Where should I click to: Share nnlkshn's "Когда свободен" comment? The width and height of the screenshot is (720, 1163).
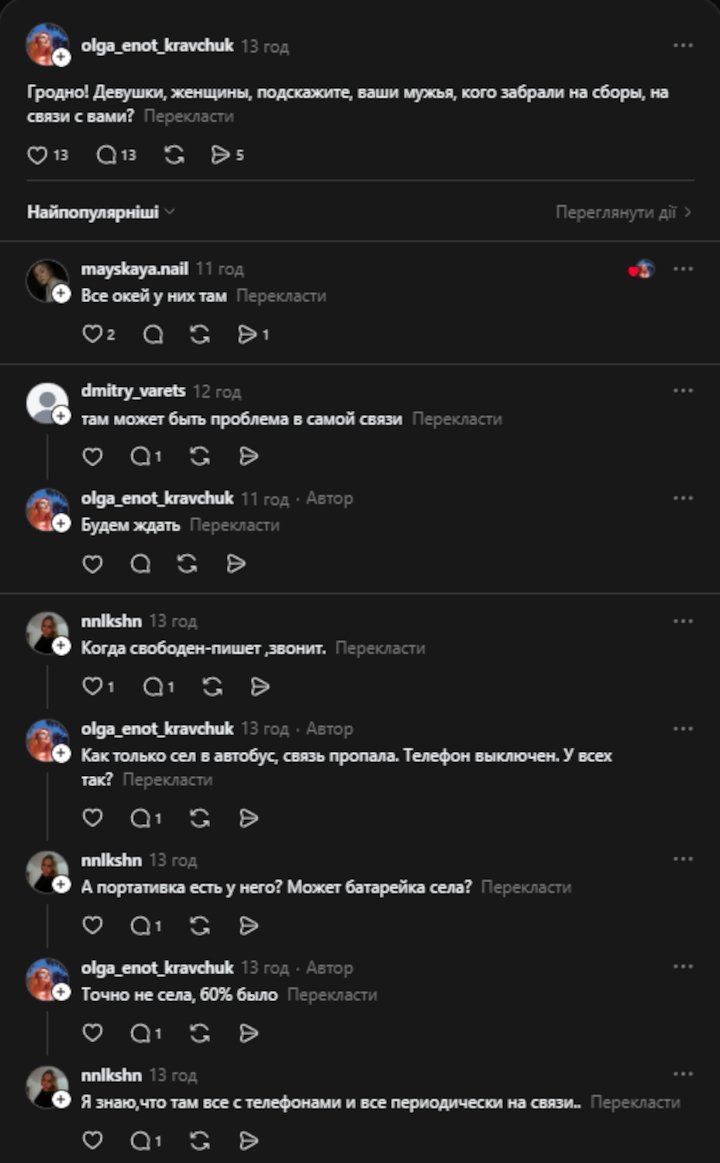pos(259,687)
